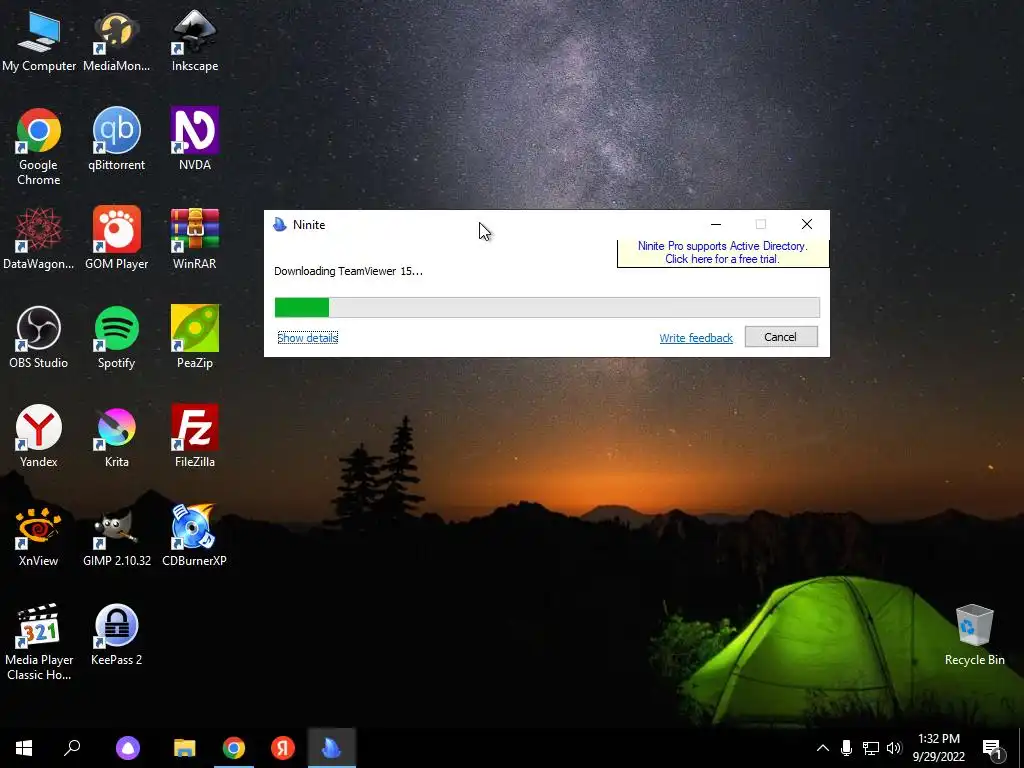Viewport: 1024px width, 768px height.
Task: Select FileZilla desktop icon
Action: tap(195, 436)
